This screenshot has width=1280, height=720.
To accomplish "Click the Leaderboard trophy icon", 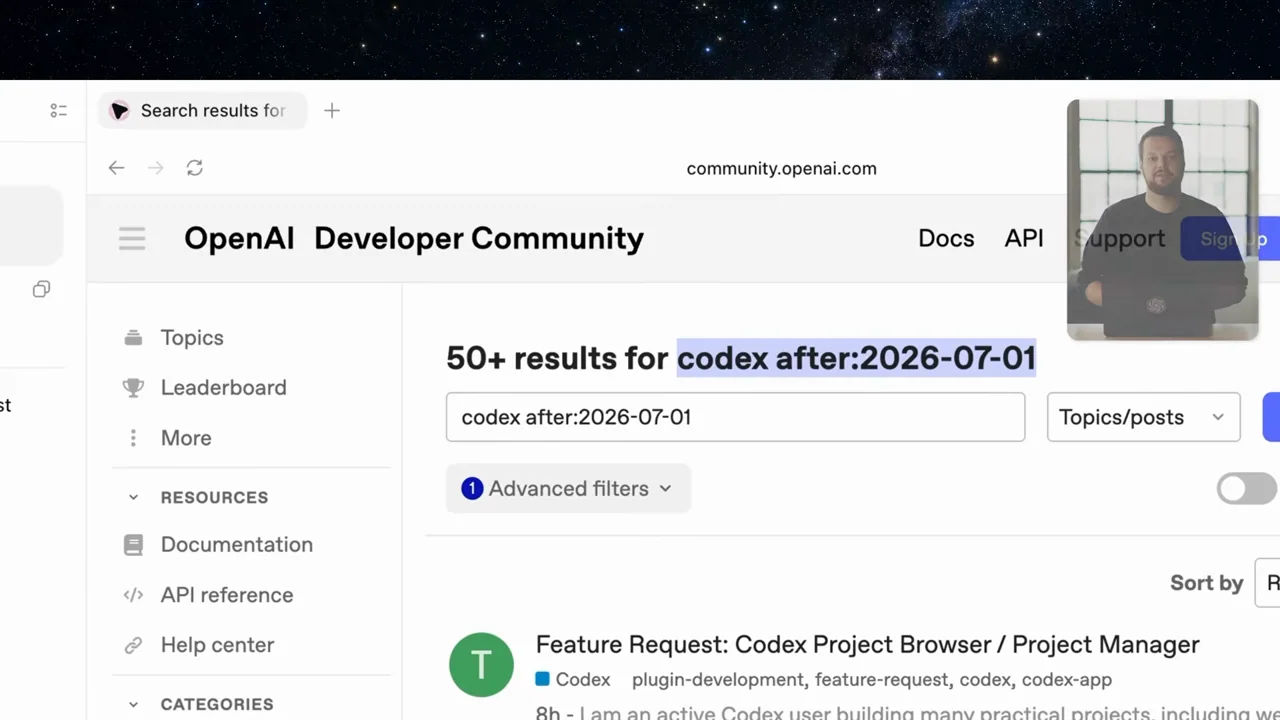I will [x=133, y=388].
